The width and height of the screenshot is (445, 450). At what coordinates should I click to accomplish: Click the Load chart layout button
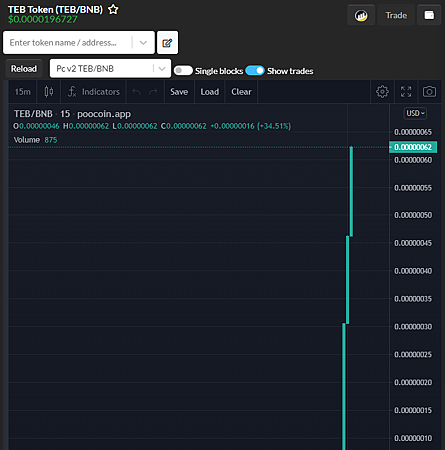click(210, 92)
